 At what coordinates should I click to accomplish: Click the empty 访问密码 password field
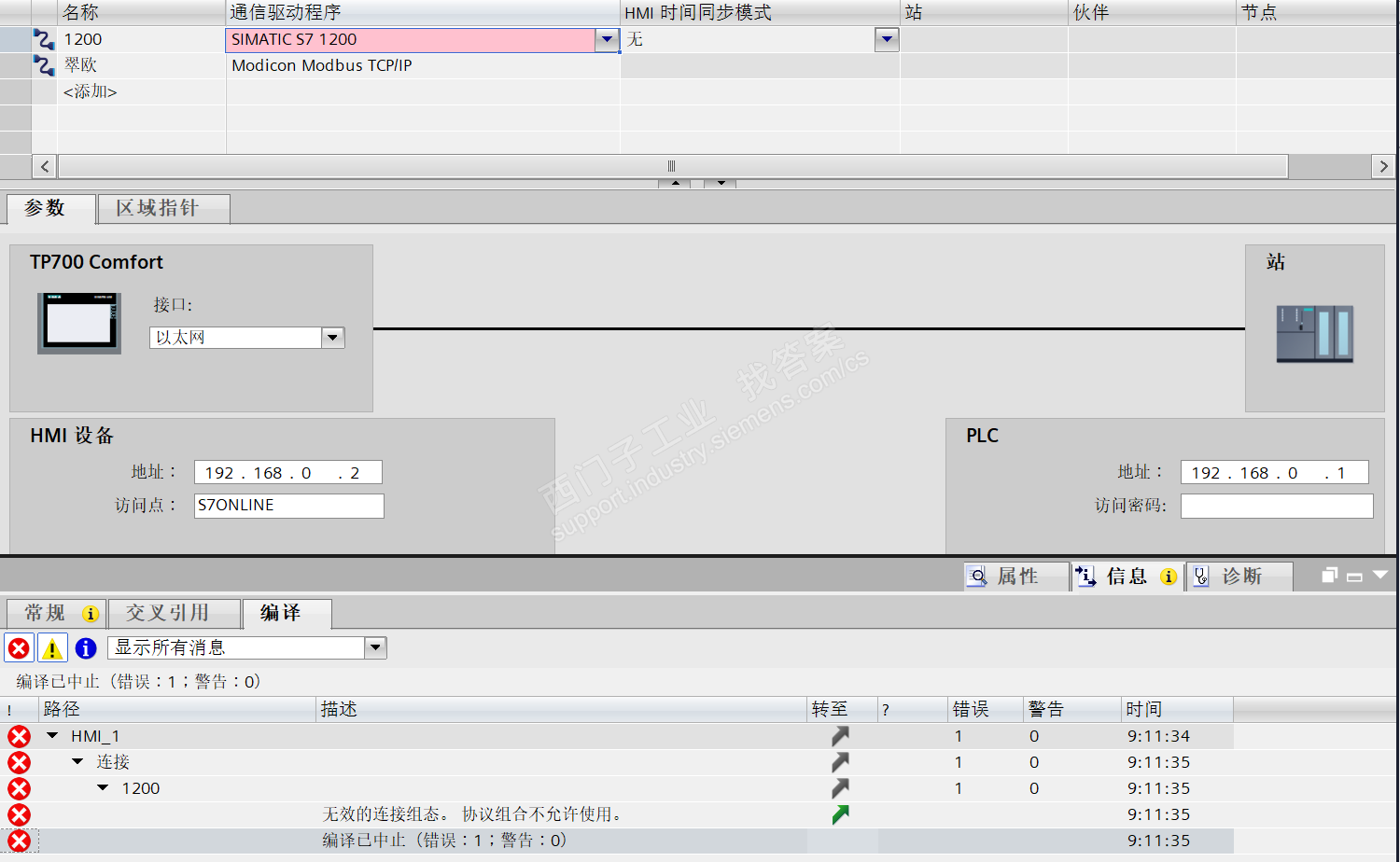[x=1277, y=506]
